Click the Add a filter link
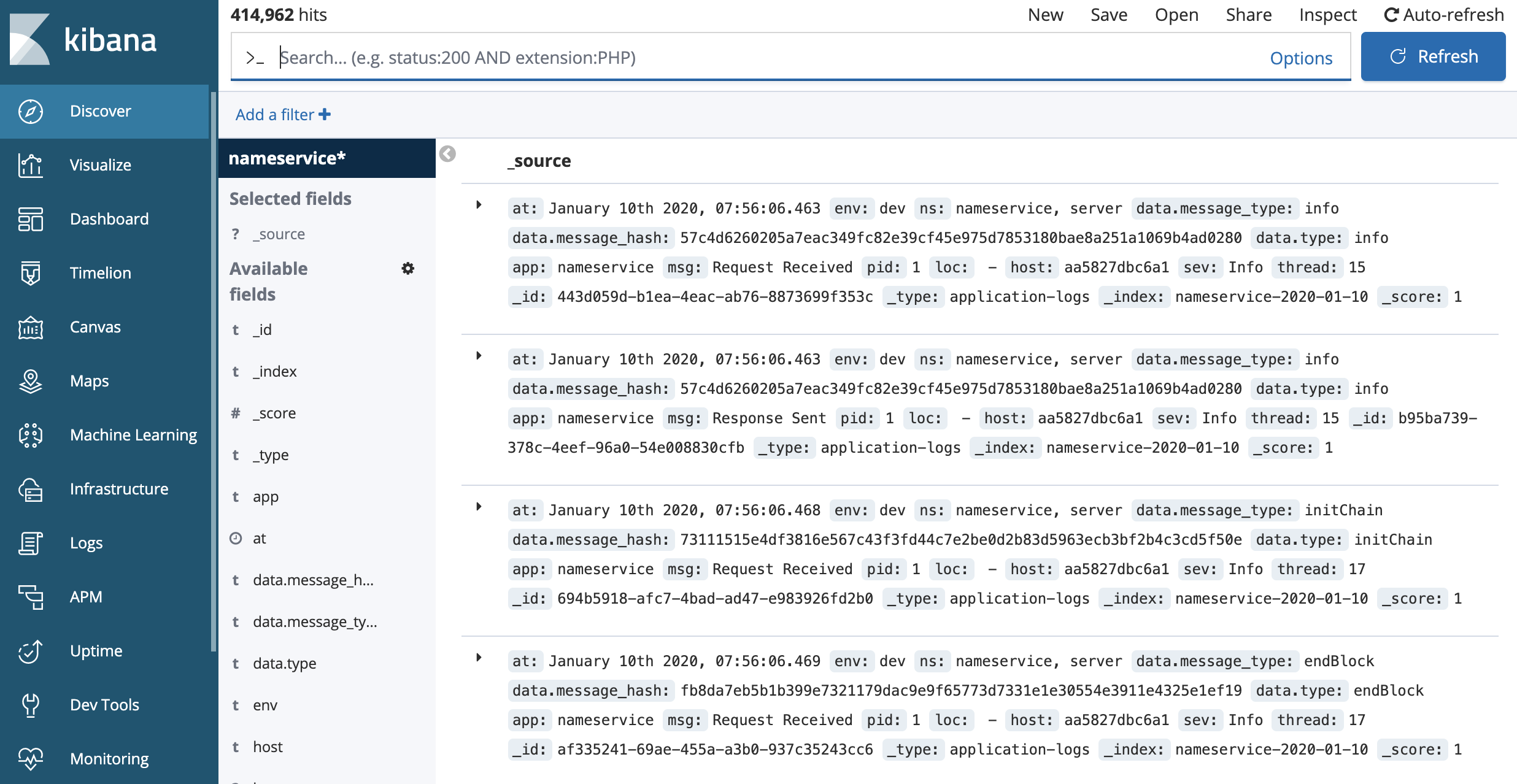The height and width of the screenshot is (784, 1517). tap(283, 115)
